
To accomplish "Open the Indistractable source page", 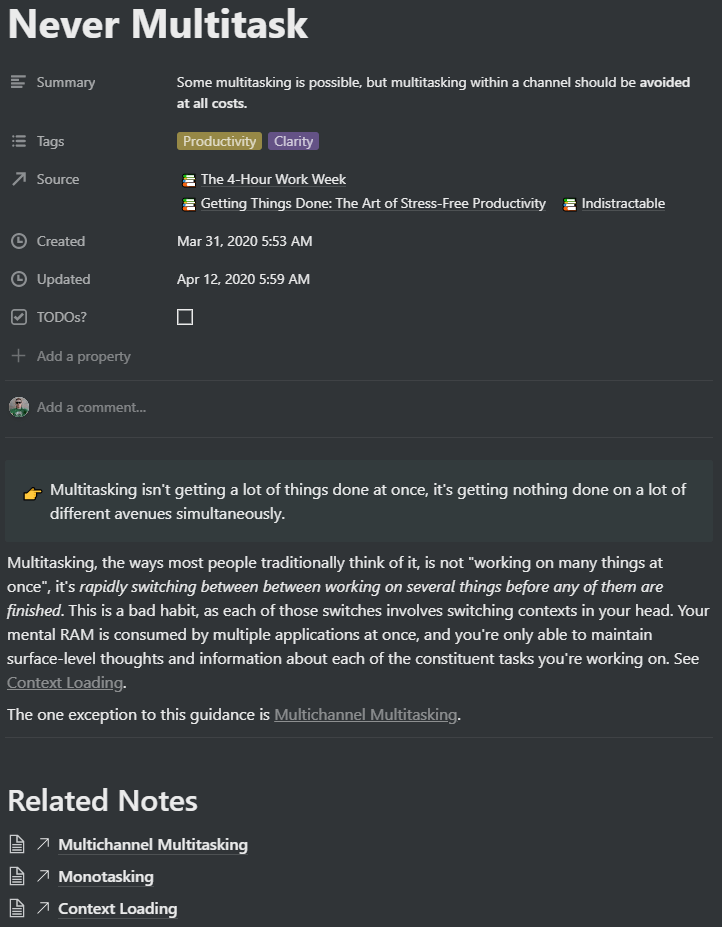I will click(623, 203).
